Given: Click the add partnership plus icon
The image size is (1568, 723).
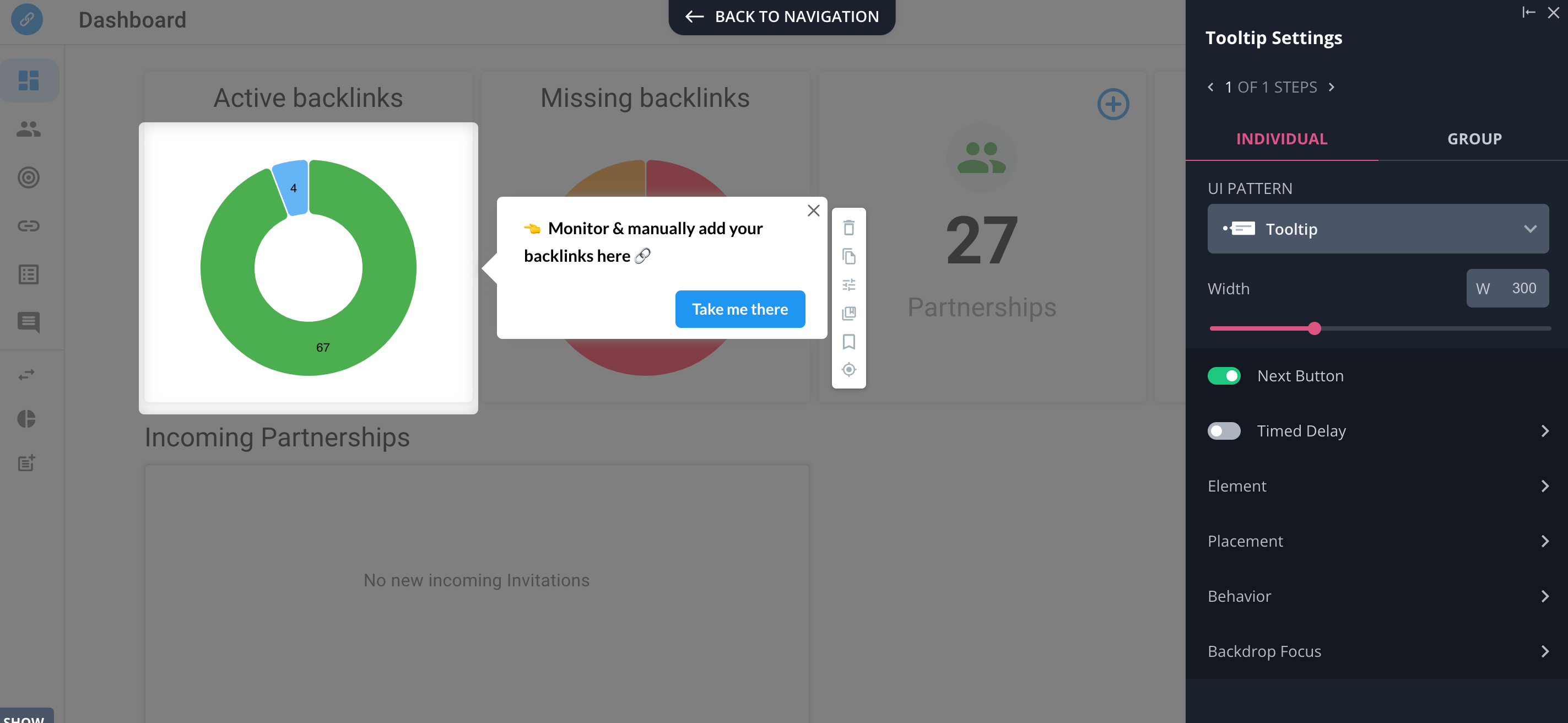Looking at the screenshot, I should [1113, 103].
